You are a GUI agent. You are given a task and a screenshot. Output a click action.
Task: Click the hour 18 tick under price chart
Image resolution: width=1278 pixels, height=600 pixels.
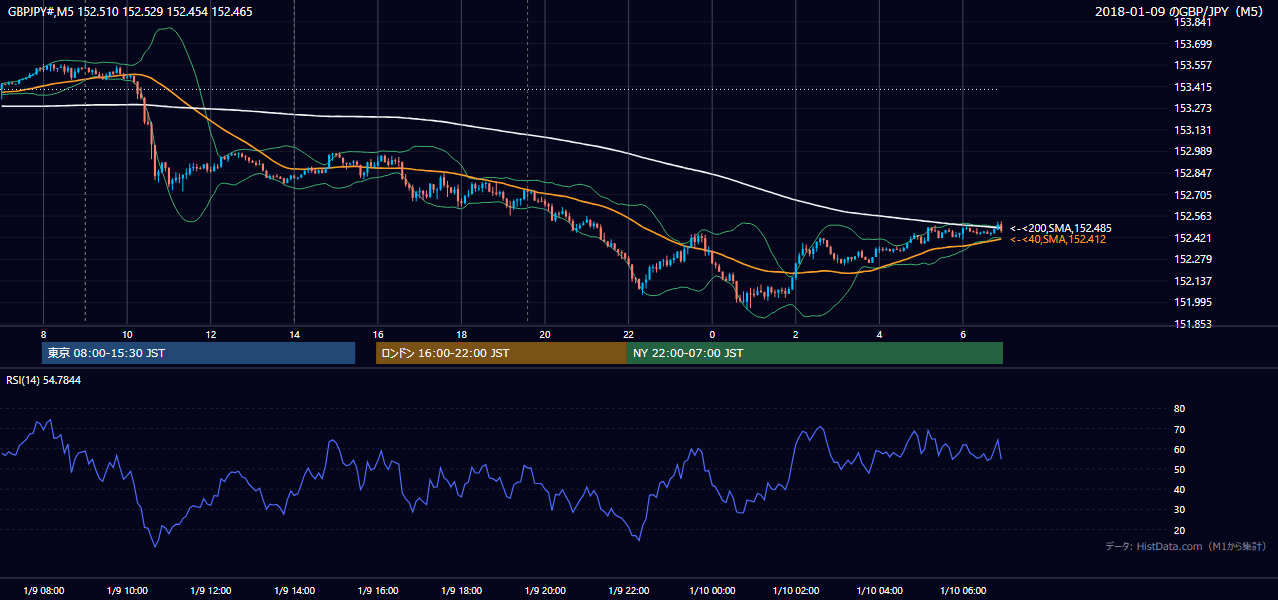pyautogui.click(x=461, y=334)
